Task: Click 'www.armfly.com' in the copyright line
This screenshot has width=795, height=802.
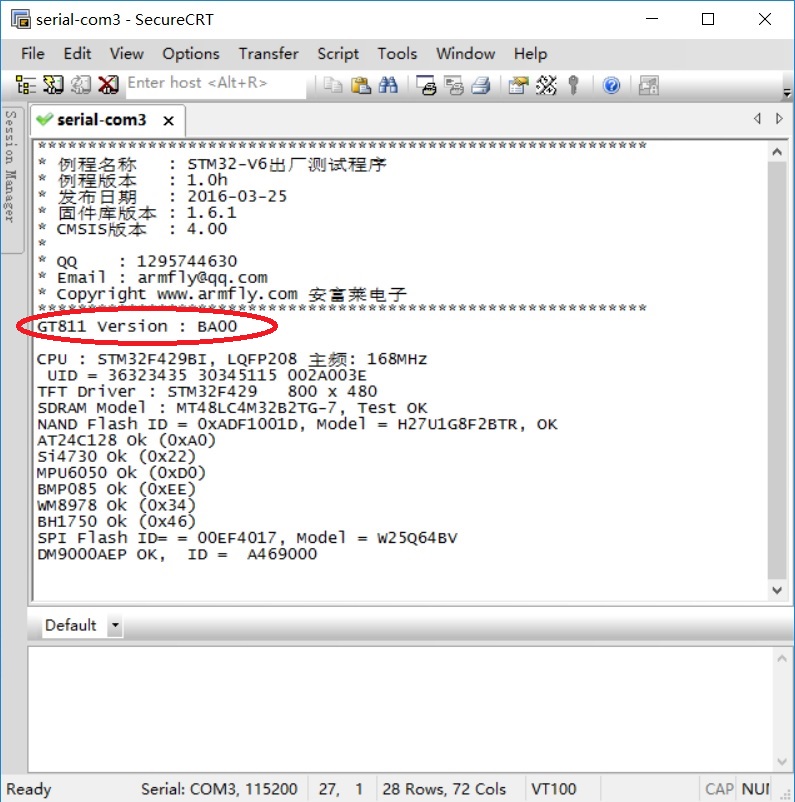Action: coord(227,294)
